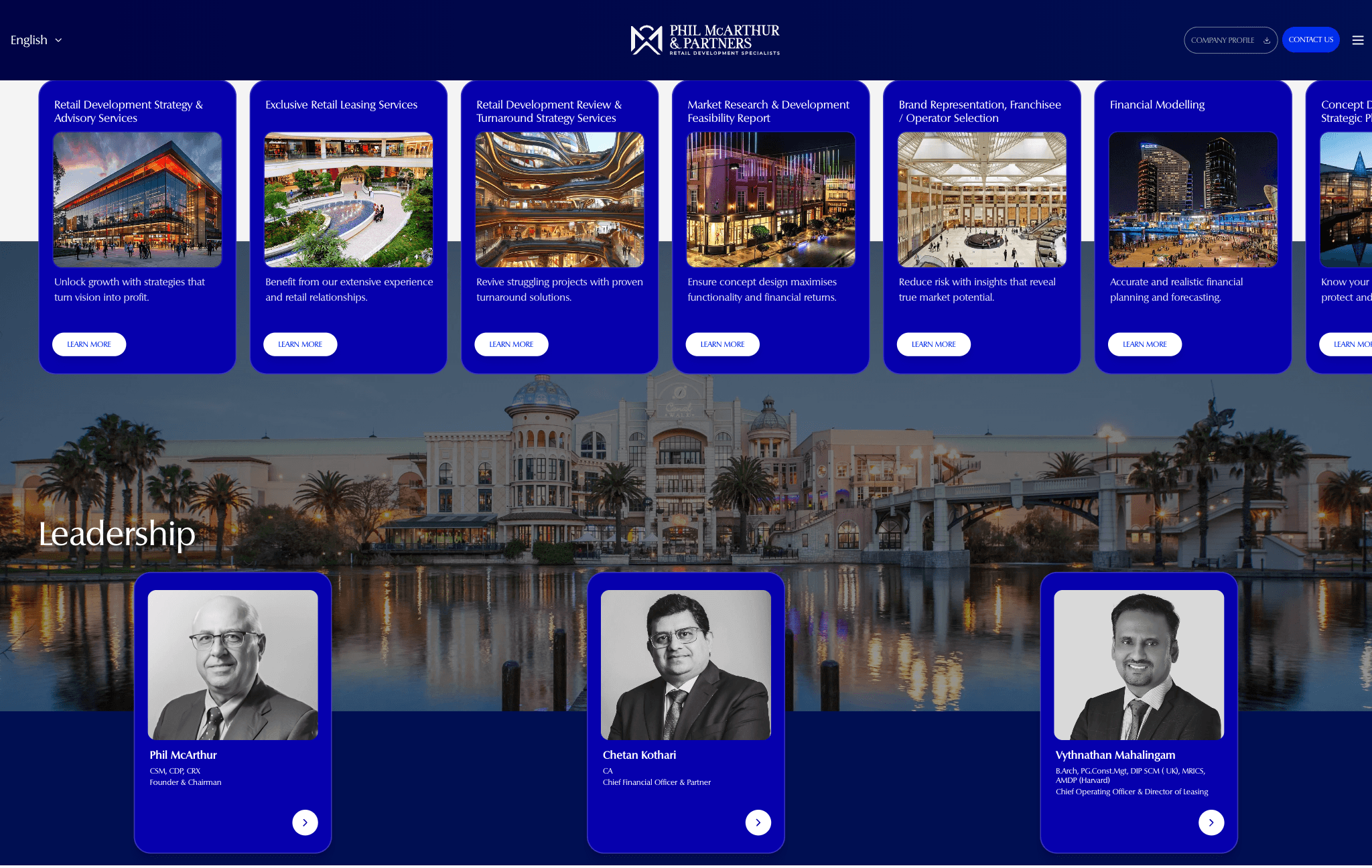Screen dimensions: 1372x868
Task: Click 'CSM, CDP, CRX' credentials text
Action: pos(175,771)
